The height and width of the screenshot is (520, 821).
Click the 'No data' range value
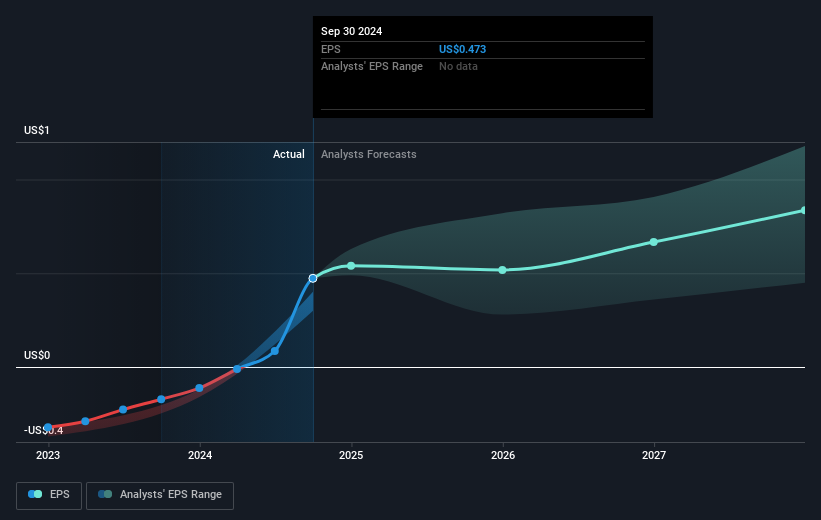458,67
